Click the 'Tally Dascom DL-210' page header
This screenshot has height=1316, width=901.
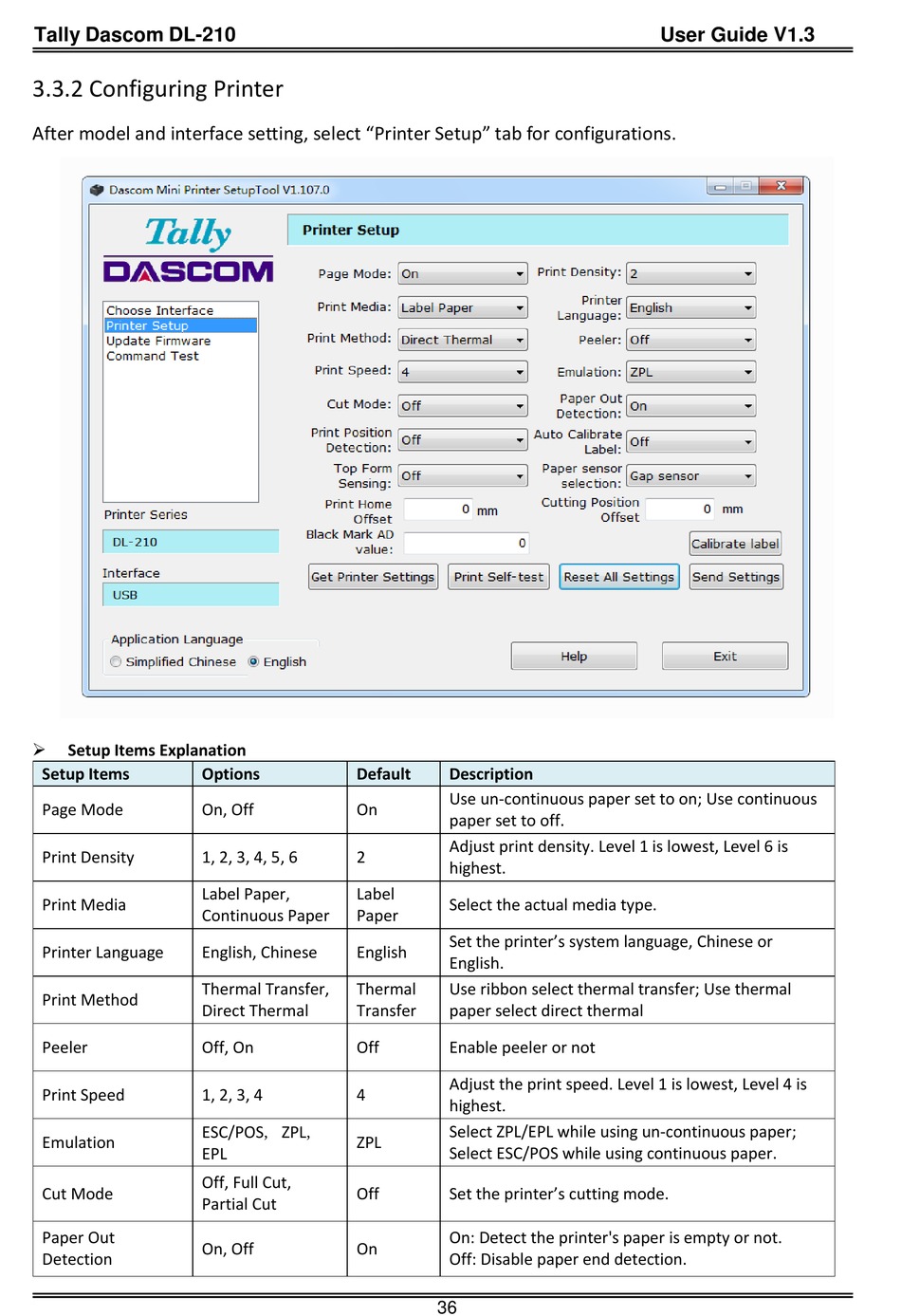click(135, 35)
